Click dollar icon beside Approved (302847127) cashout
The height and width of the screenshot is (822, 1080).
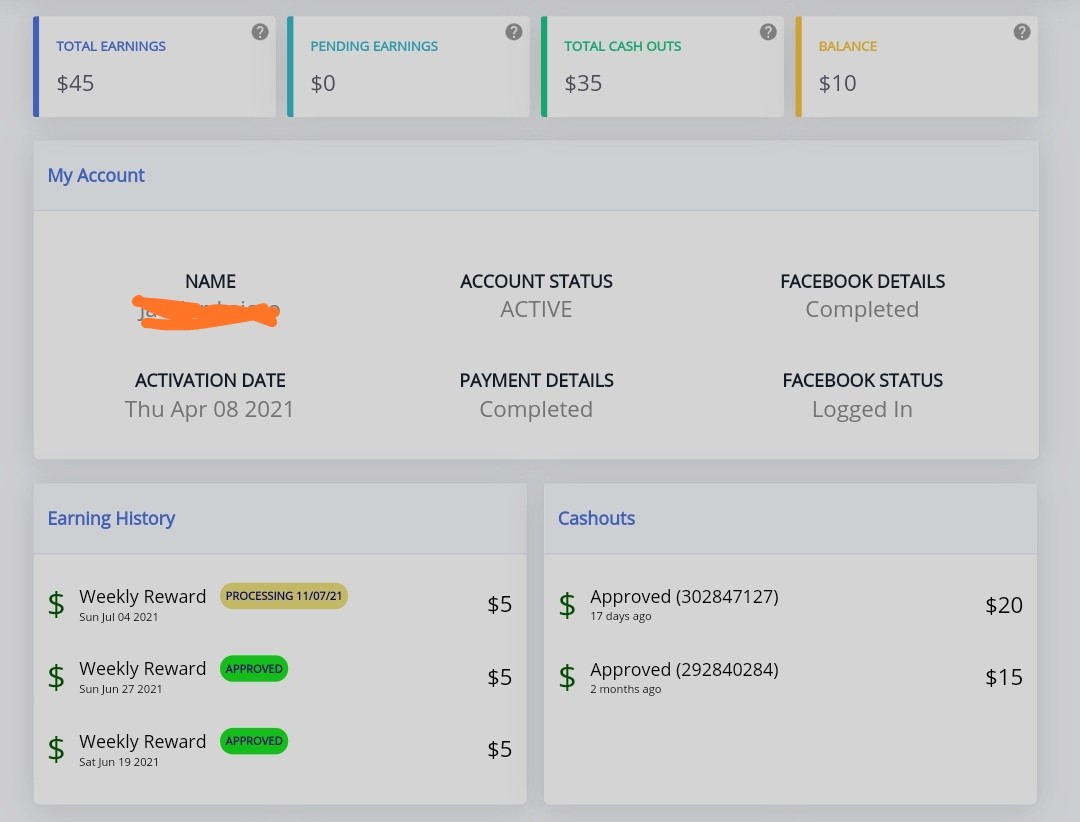tap(567, 605)
